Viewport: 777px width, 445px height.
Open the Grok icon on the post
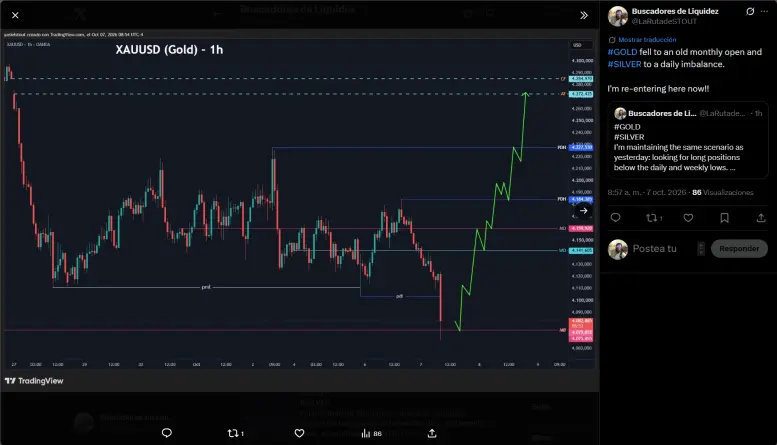click(x=750, y=11)
